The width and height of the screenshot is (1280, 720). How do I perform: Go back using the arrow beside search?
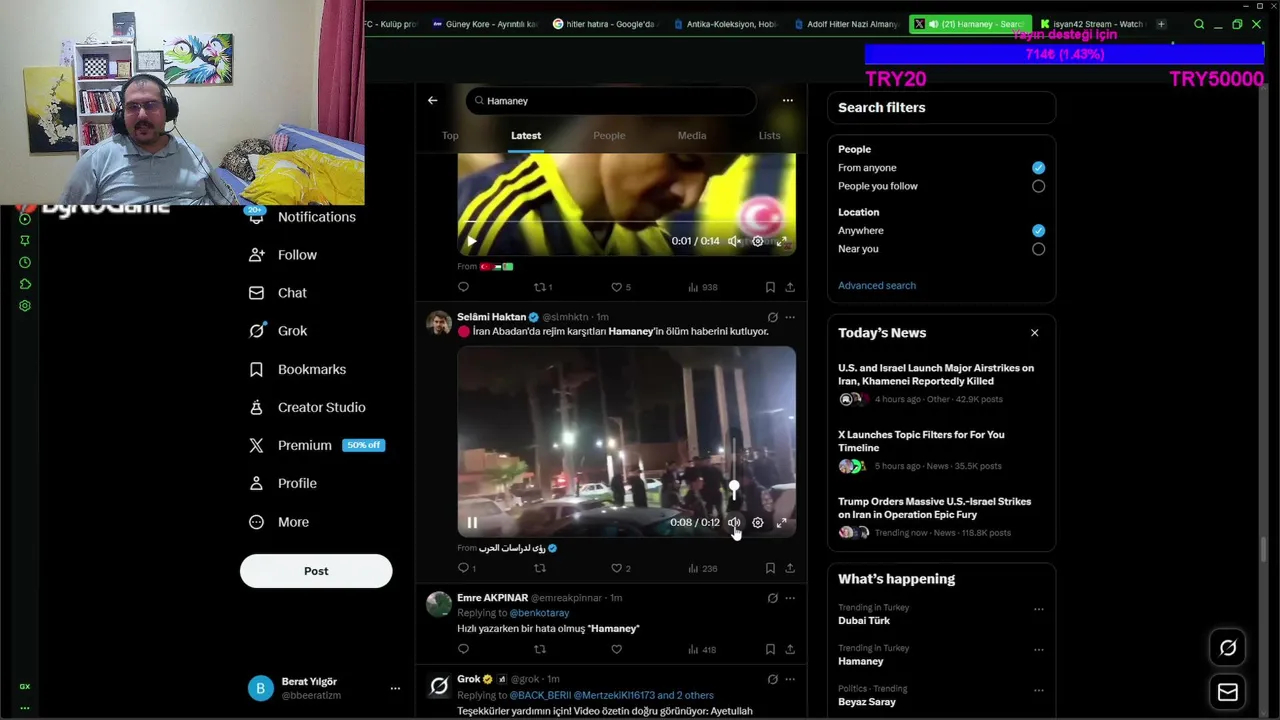[x=432, y=100]
